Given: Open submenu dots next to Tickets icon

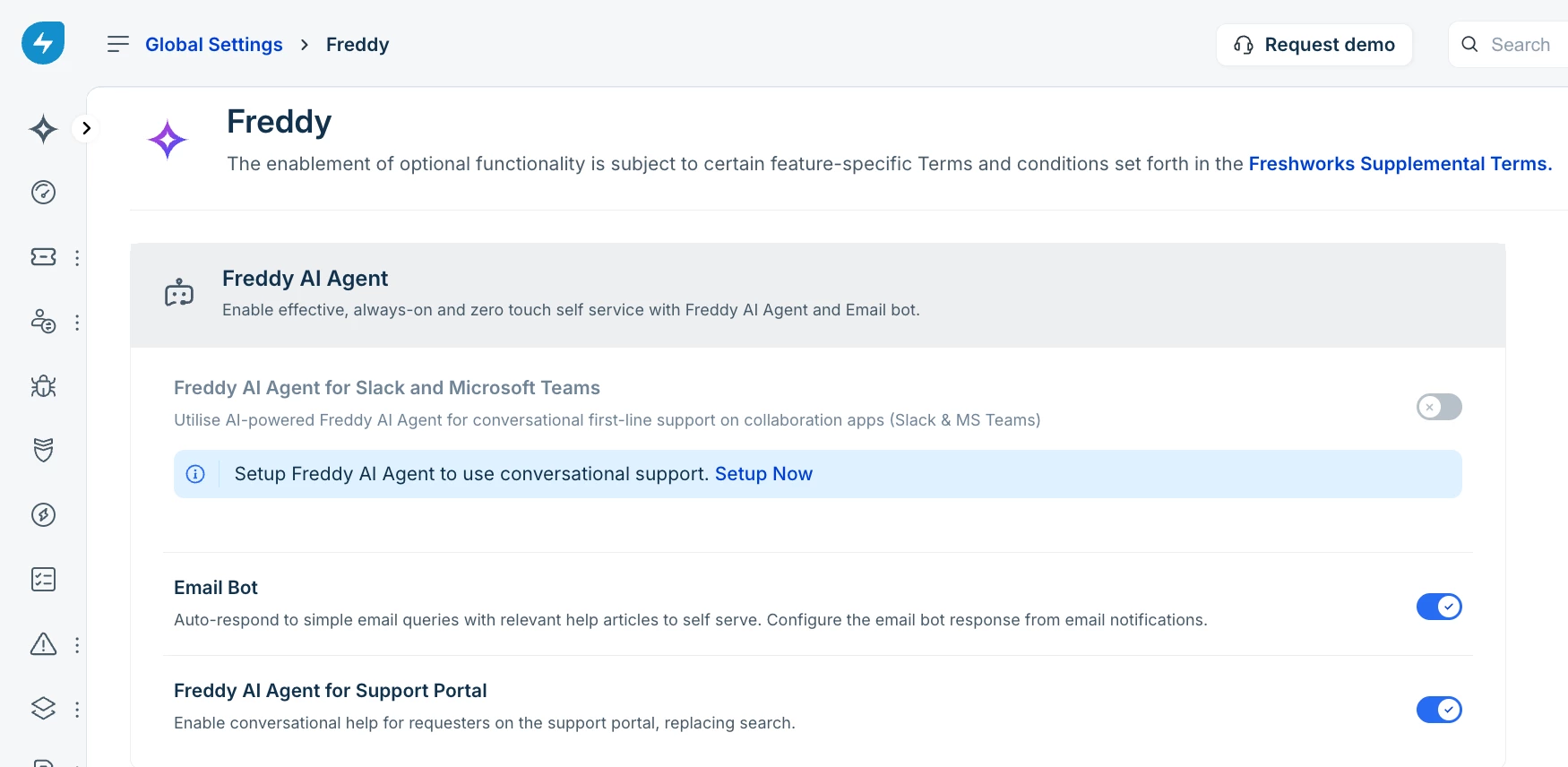Looking at the screenshot, I should [x=77, y=258].
